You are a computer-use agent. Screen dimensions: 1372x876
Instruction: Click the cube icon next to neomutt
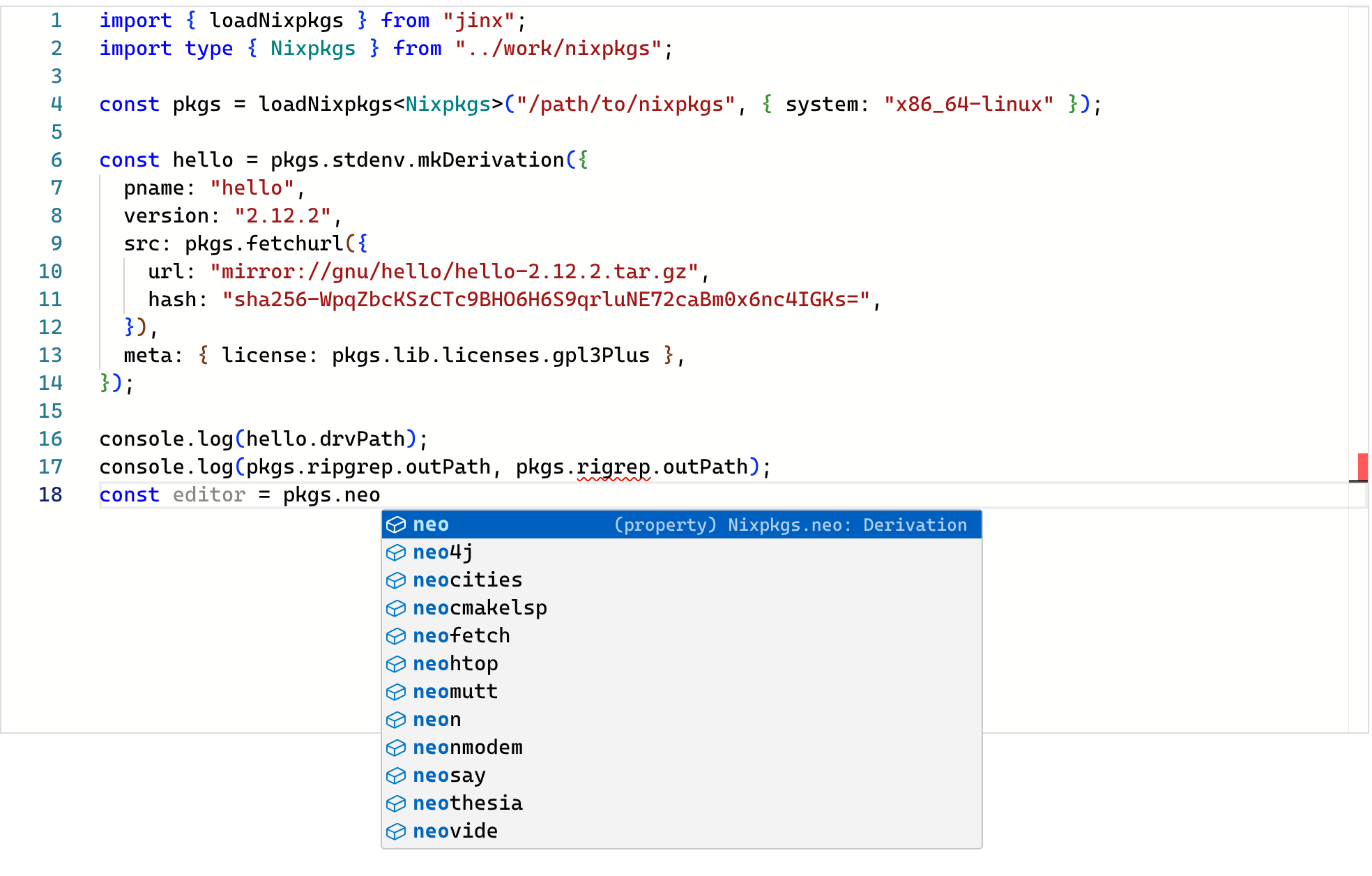point(396,693)
